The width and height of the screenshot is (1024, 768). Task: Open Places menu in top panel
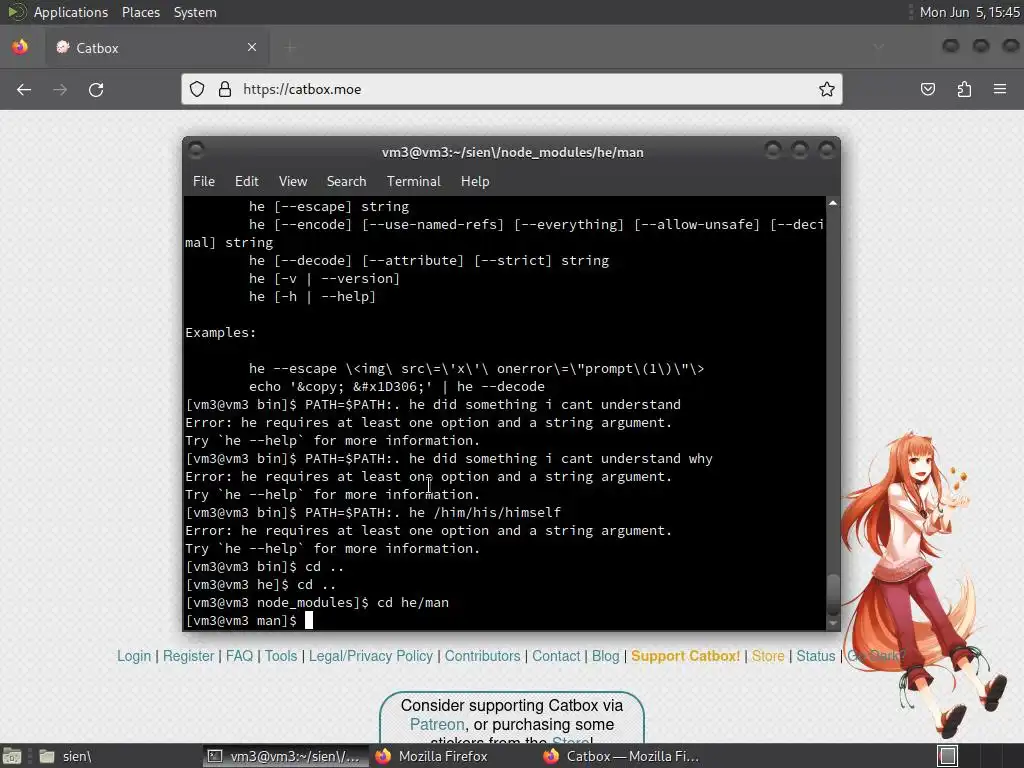click(x=140, y=12)
